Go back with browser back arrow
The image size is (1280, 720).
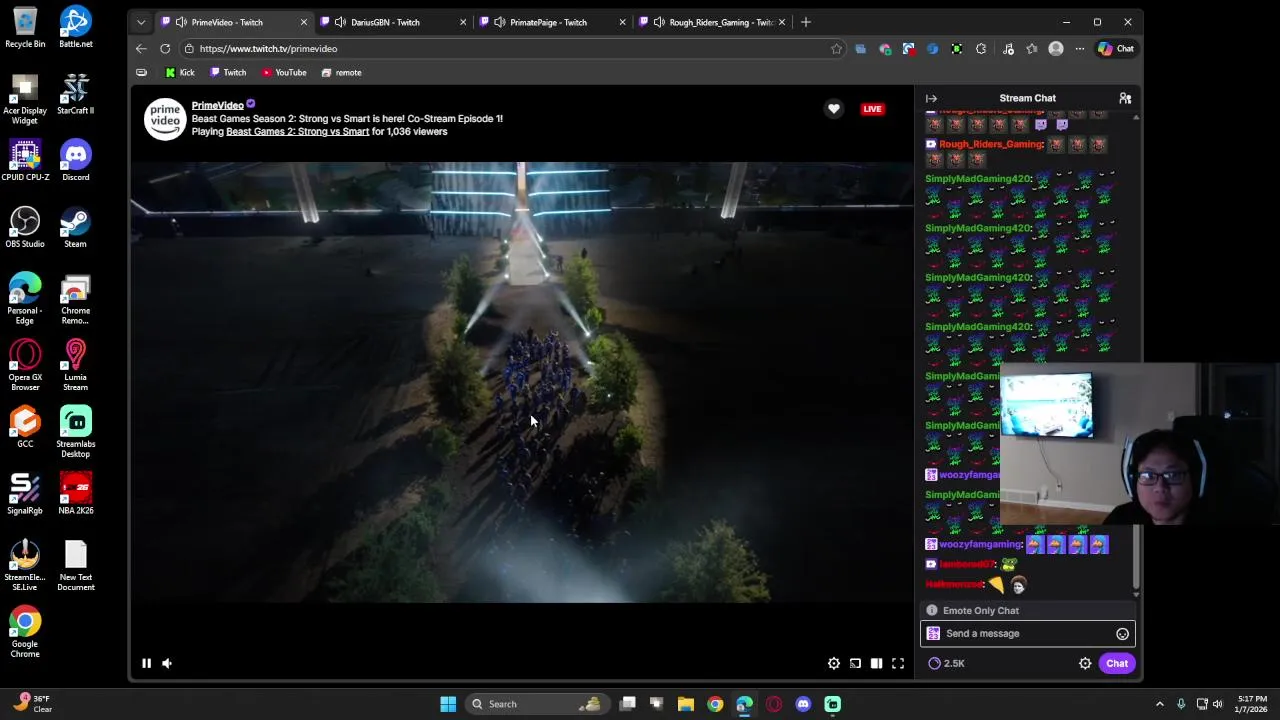(141, 48)
